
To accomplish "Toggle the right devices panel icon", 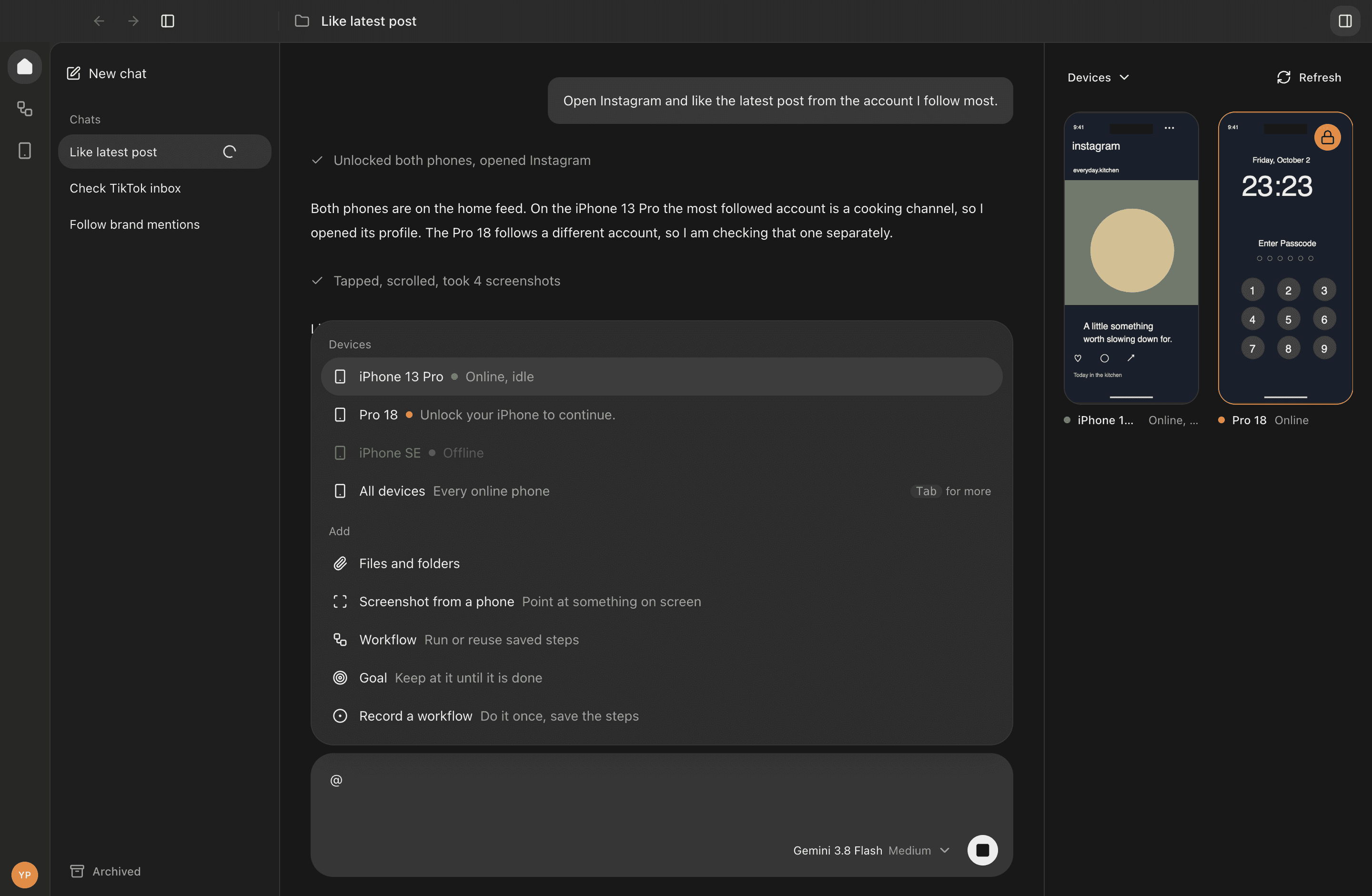I will tap(1345, 21).
